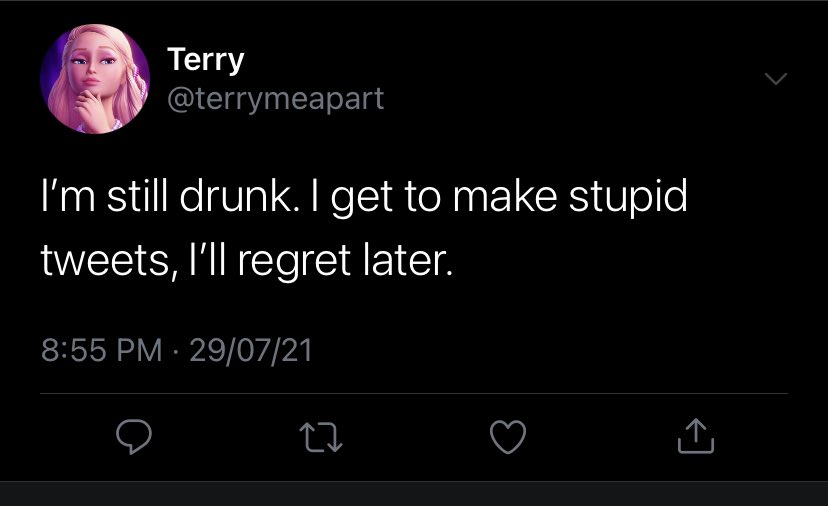View the pink-haired avatar image
Image resolution: width=828 pixels, height=506 pixels.
click(x=95, y=79)
